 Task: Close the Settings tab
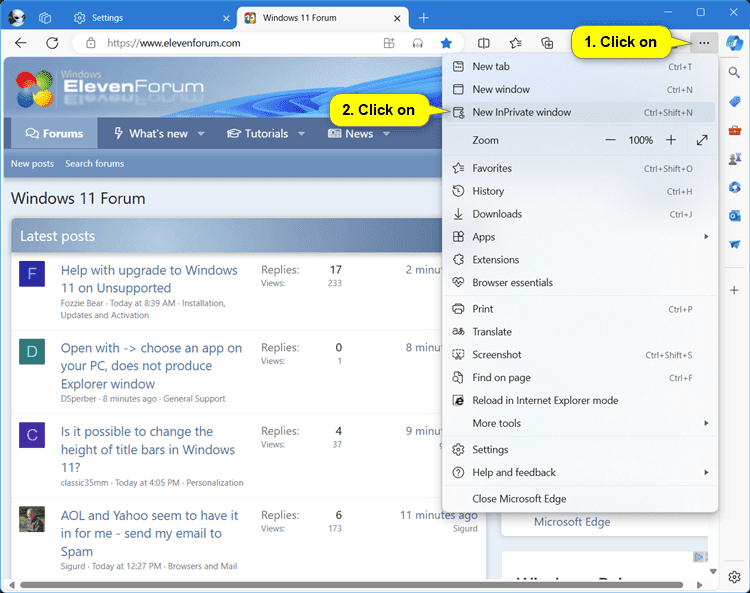point(226,18)
